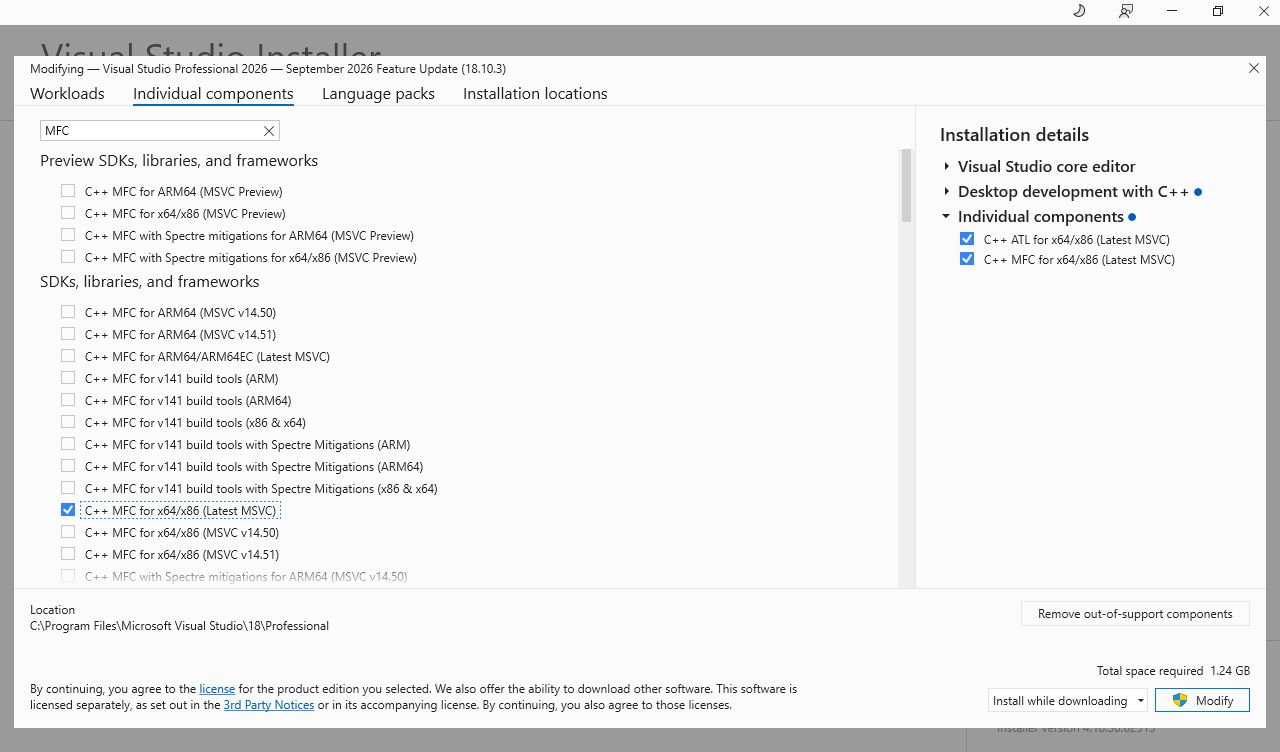Switch to the Workloads tab
Viewport: 1280px width, 752px height.
tap(67, 93)
